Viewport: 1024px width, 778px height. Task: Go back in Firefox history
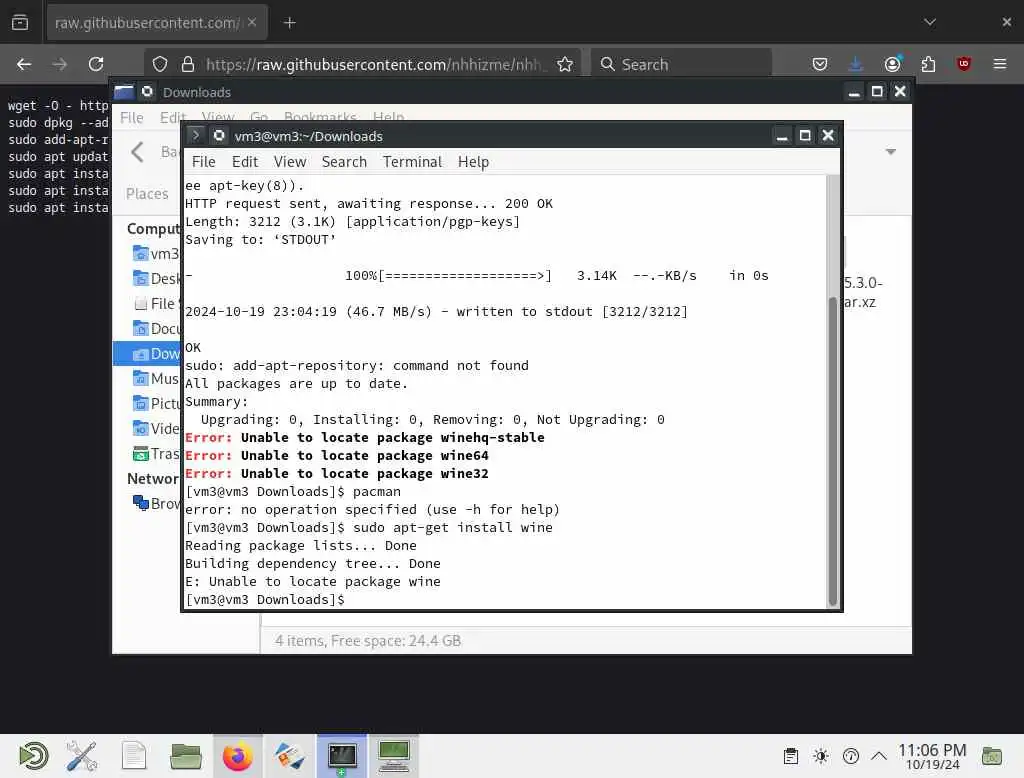point(24,64)
